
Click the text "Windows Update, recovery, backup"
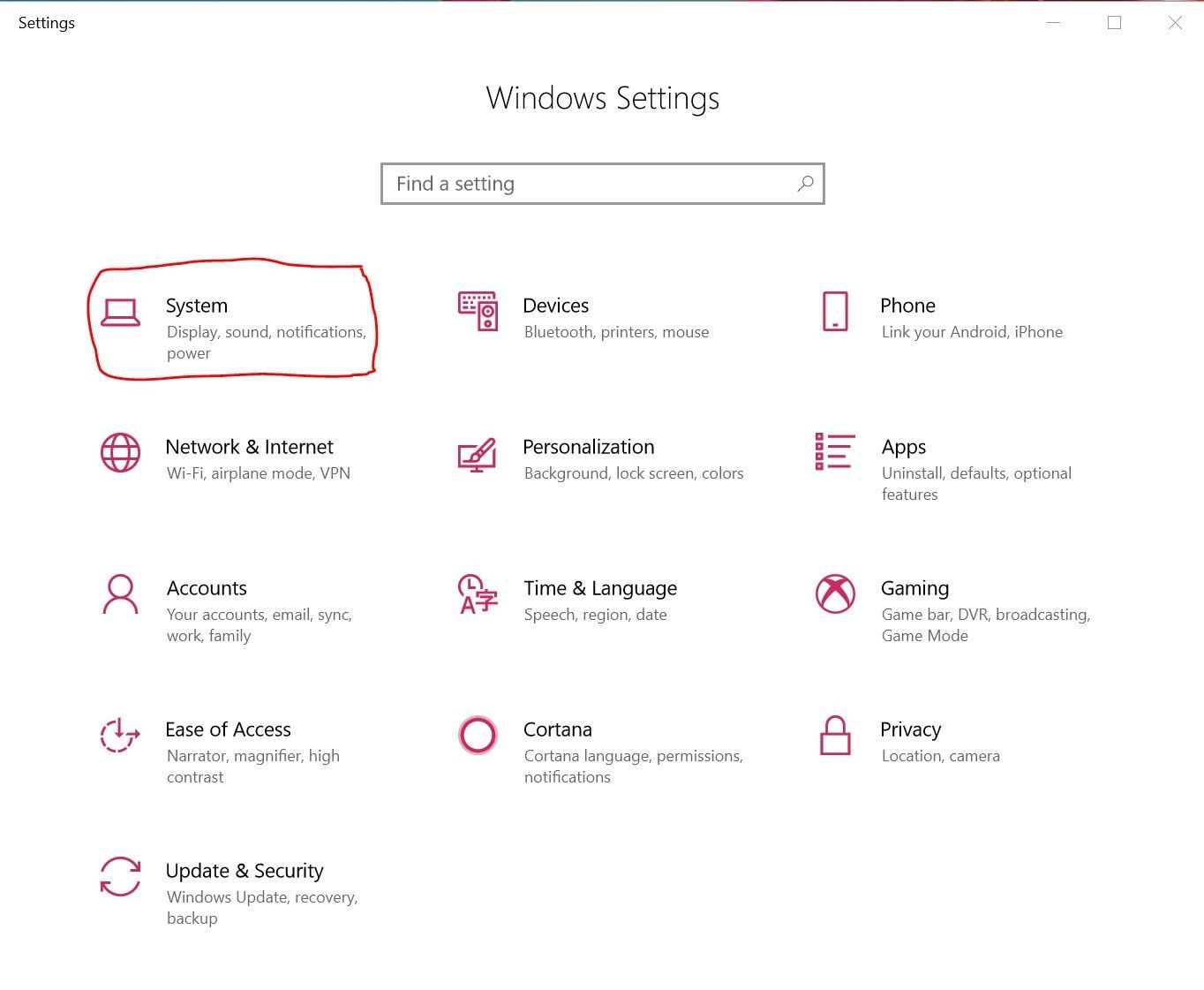[x=262, y=908]
